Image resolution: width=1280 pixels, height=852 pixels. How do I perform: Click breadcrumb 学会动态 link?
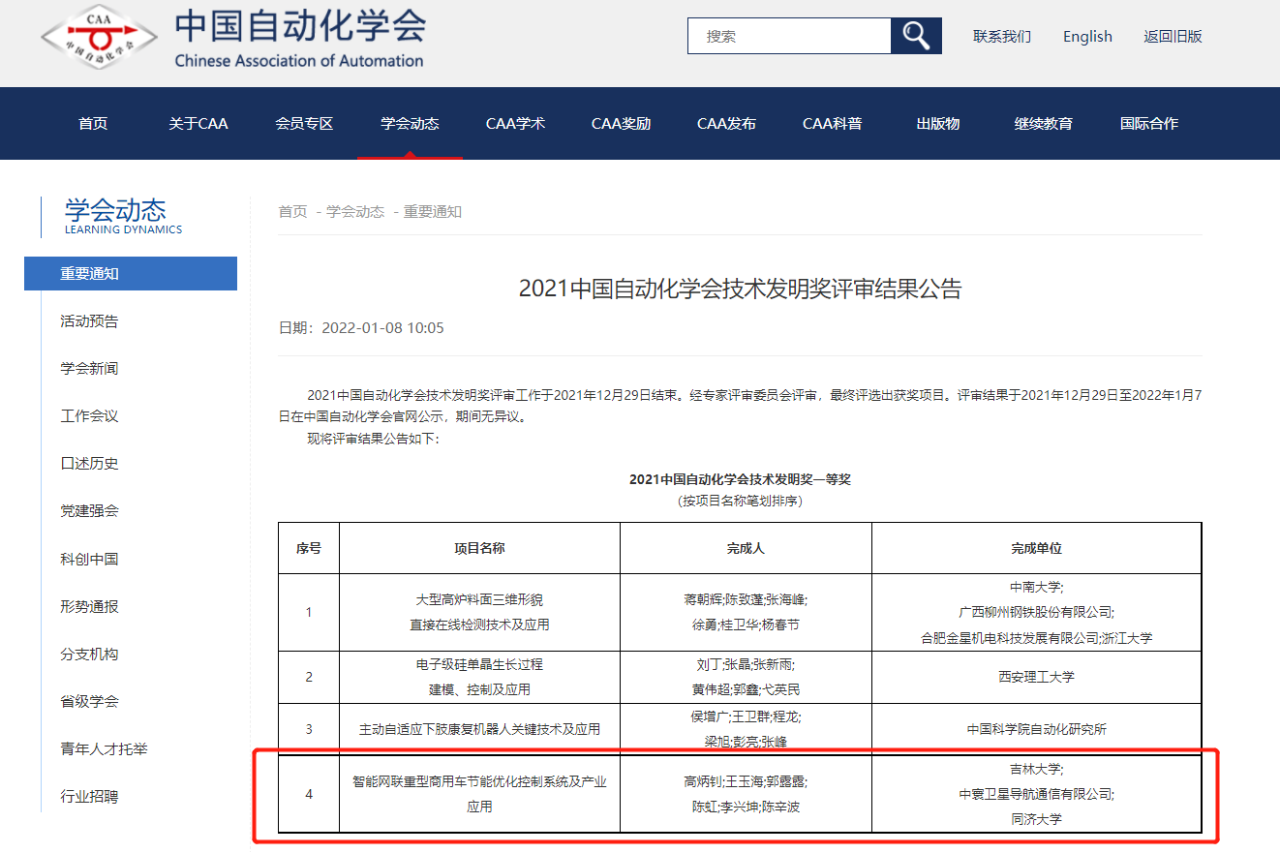(x=355, y=212)
